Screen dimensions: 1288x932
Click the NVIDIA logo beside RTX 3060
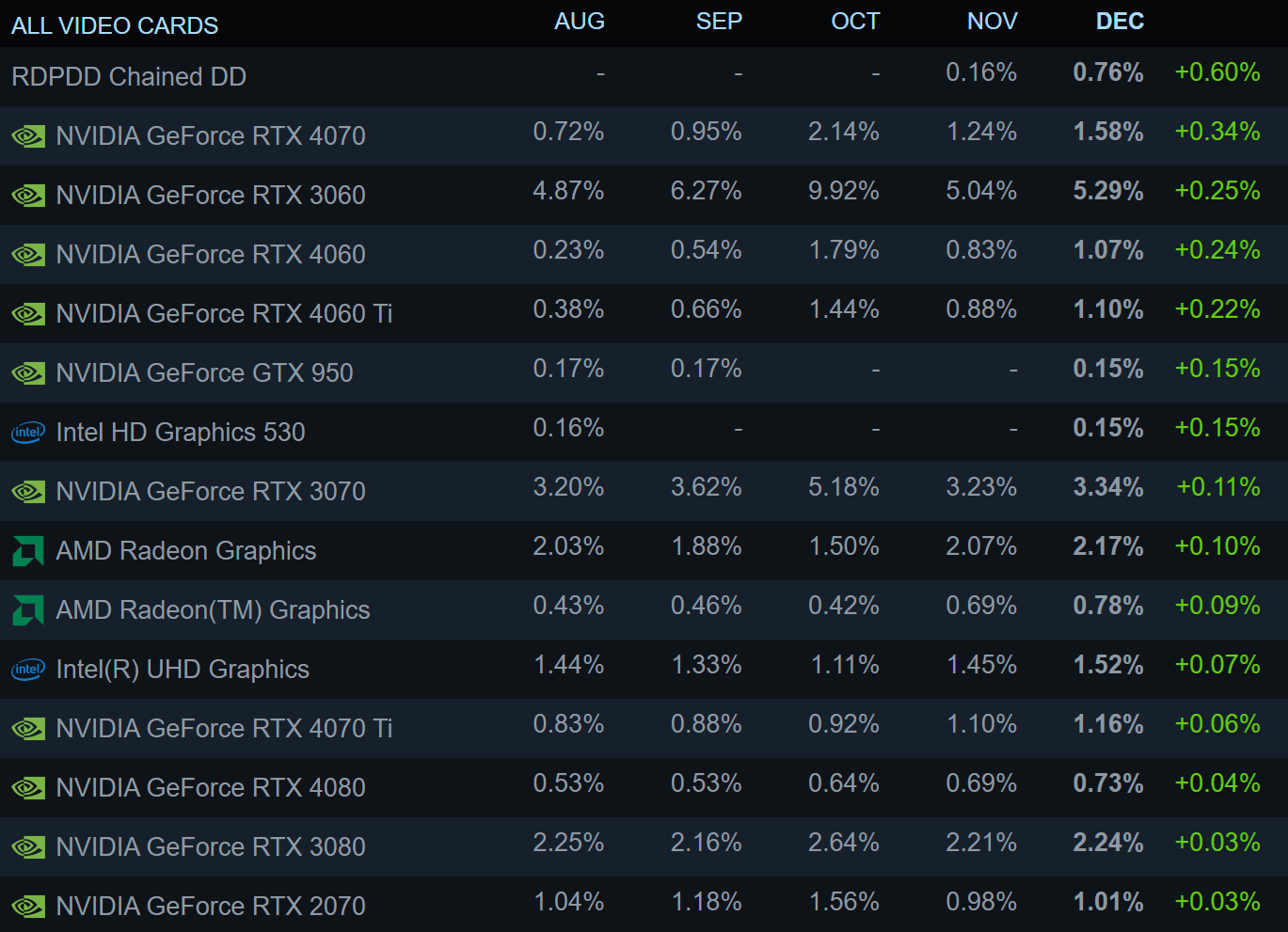pos(28,196)
